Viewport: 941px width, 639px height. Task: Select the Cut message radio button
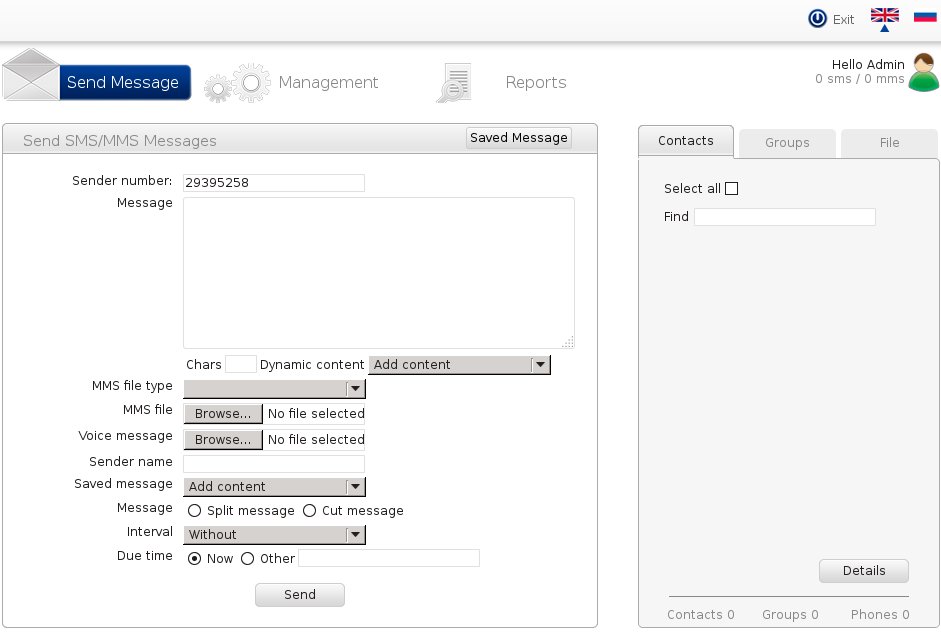310,511
